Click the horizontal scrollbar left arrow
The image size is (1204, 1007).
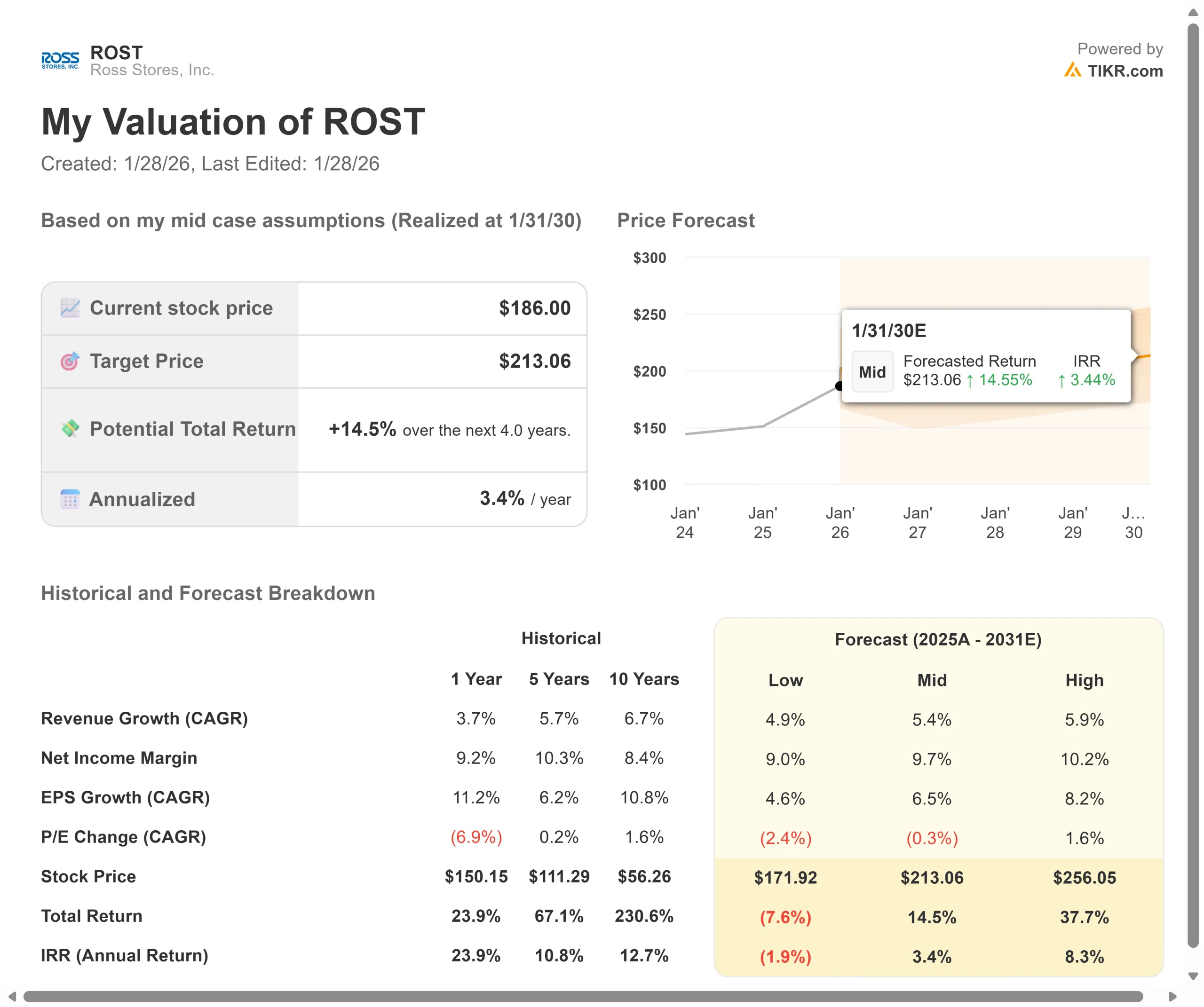[x=12, y=997]
